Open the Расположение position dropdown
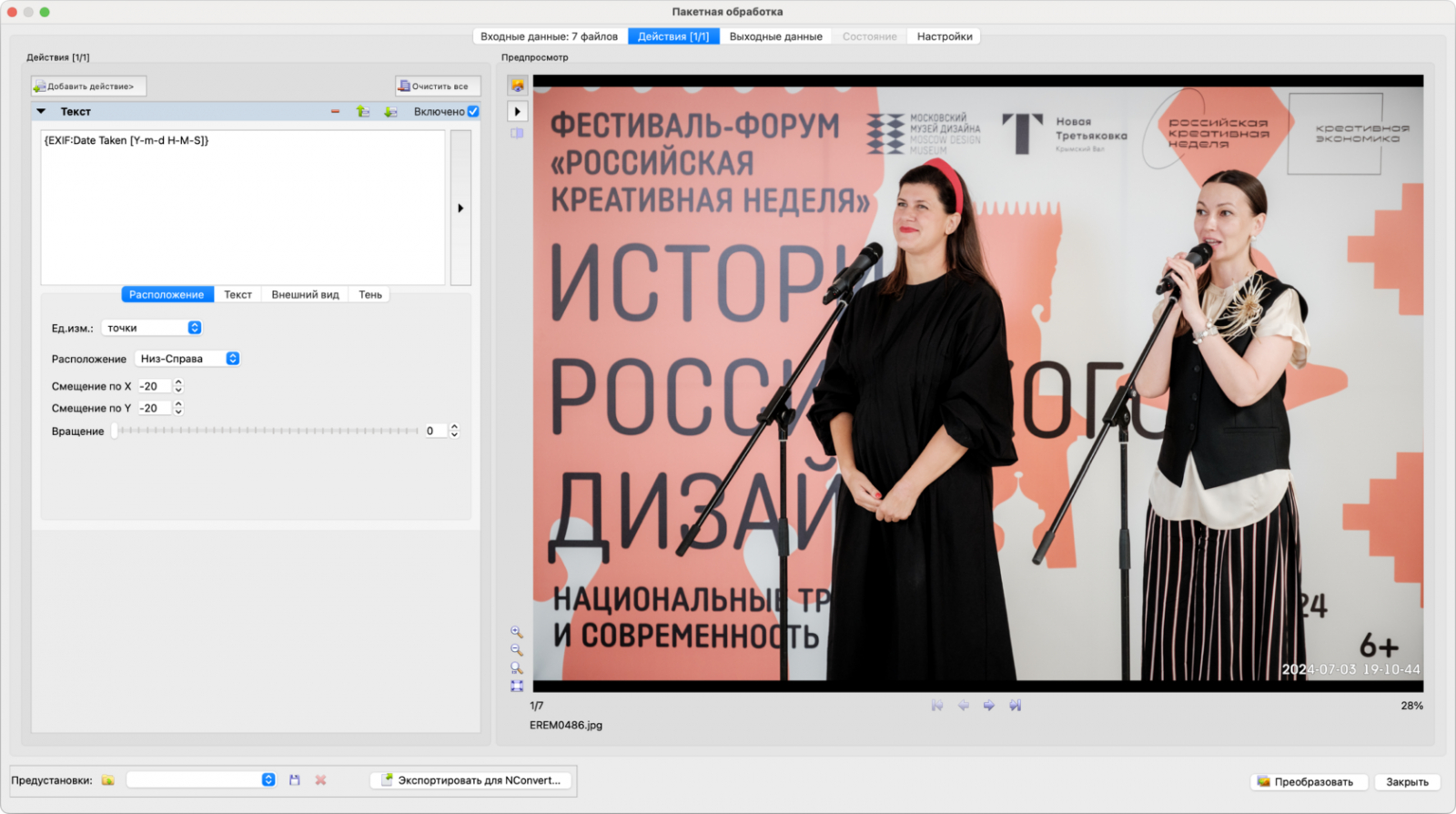 click(187, 359)
